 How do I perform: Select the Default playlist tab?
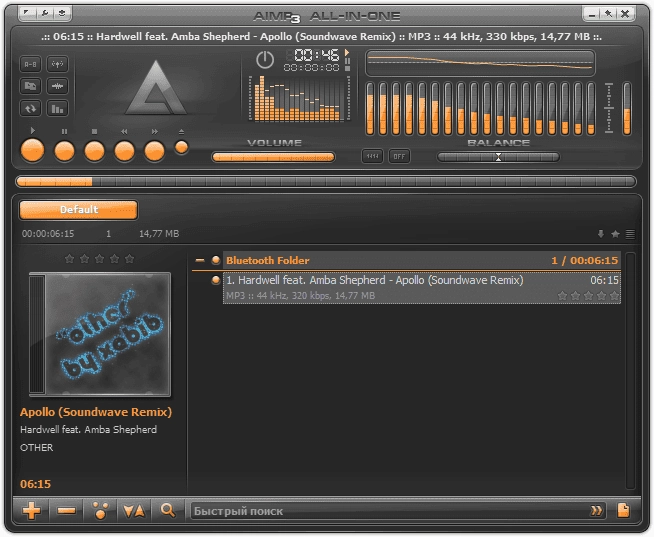[78, 209]
